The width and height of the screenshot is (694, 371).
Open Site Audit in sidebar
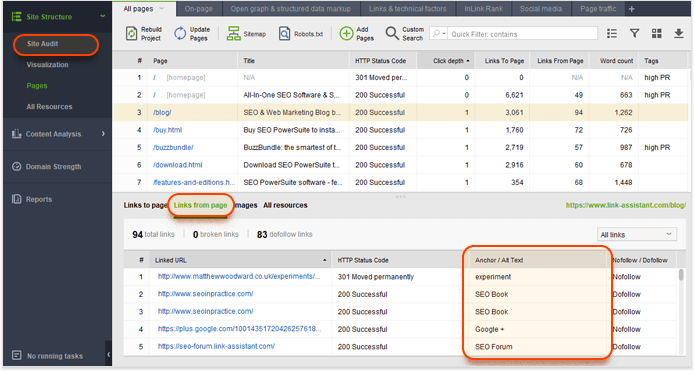coord(42,44)
